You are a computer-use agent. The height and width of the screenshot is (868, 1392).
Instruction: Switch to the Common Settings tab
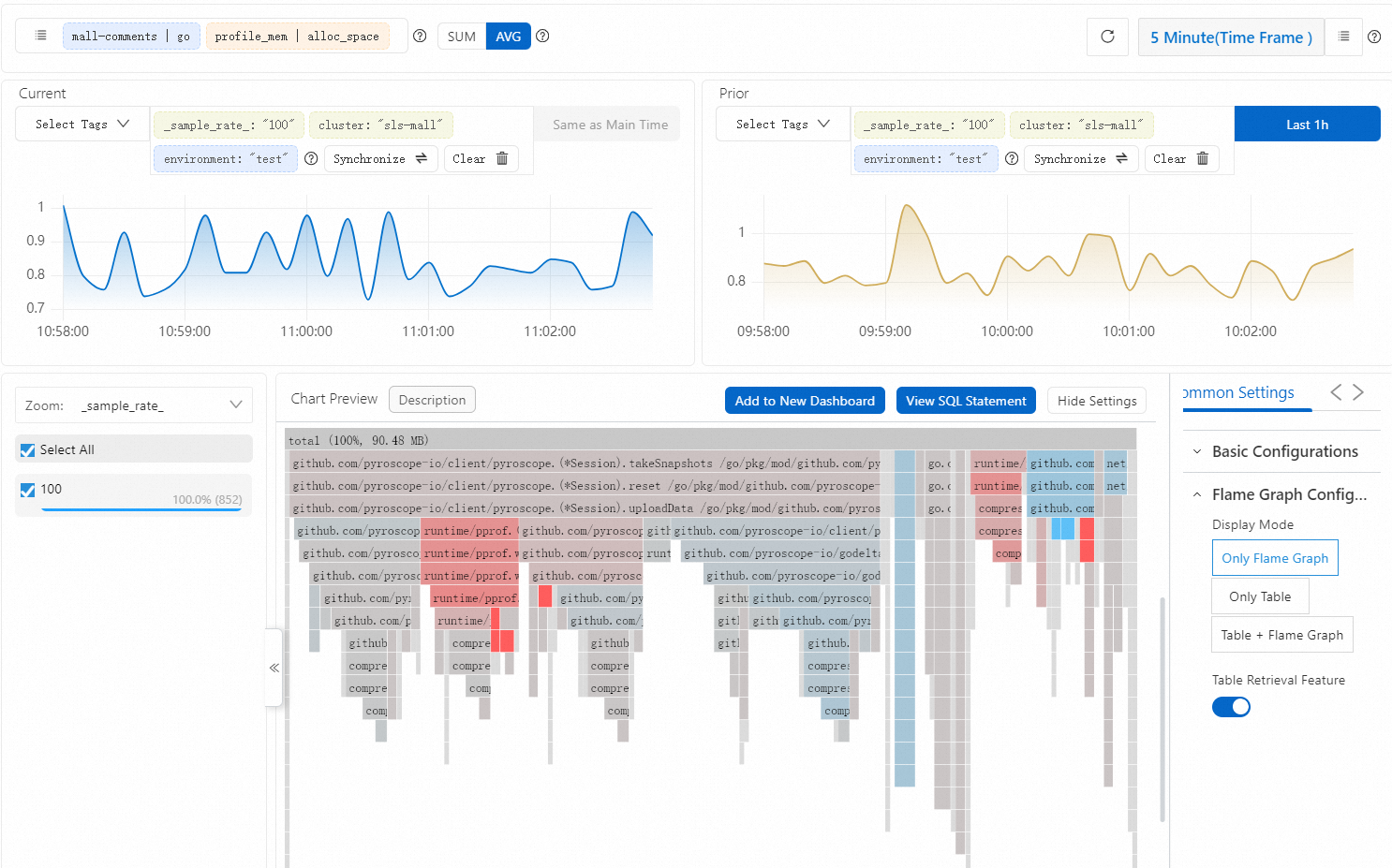click(x=1238, y=392)
